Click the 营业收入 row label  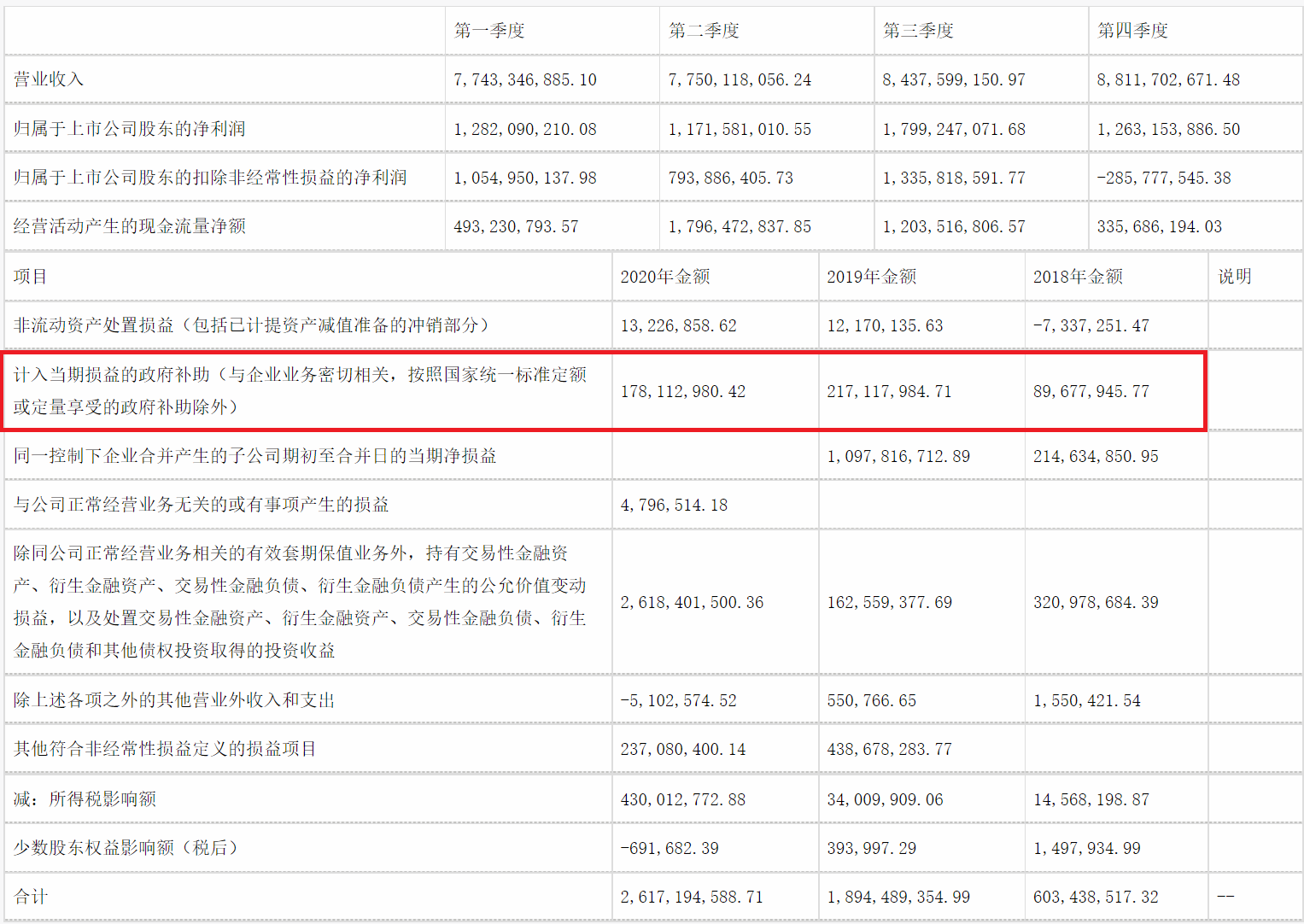click(x=49, y=79)
